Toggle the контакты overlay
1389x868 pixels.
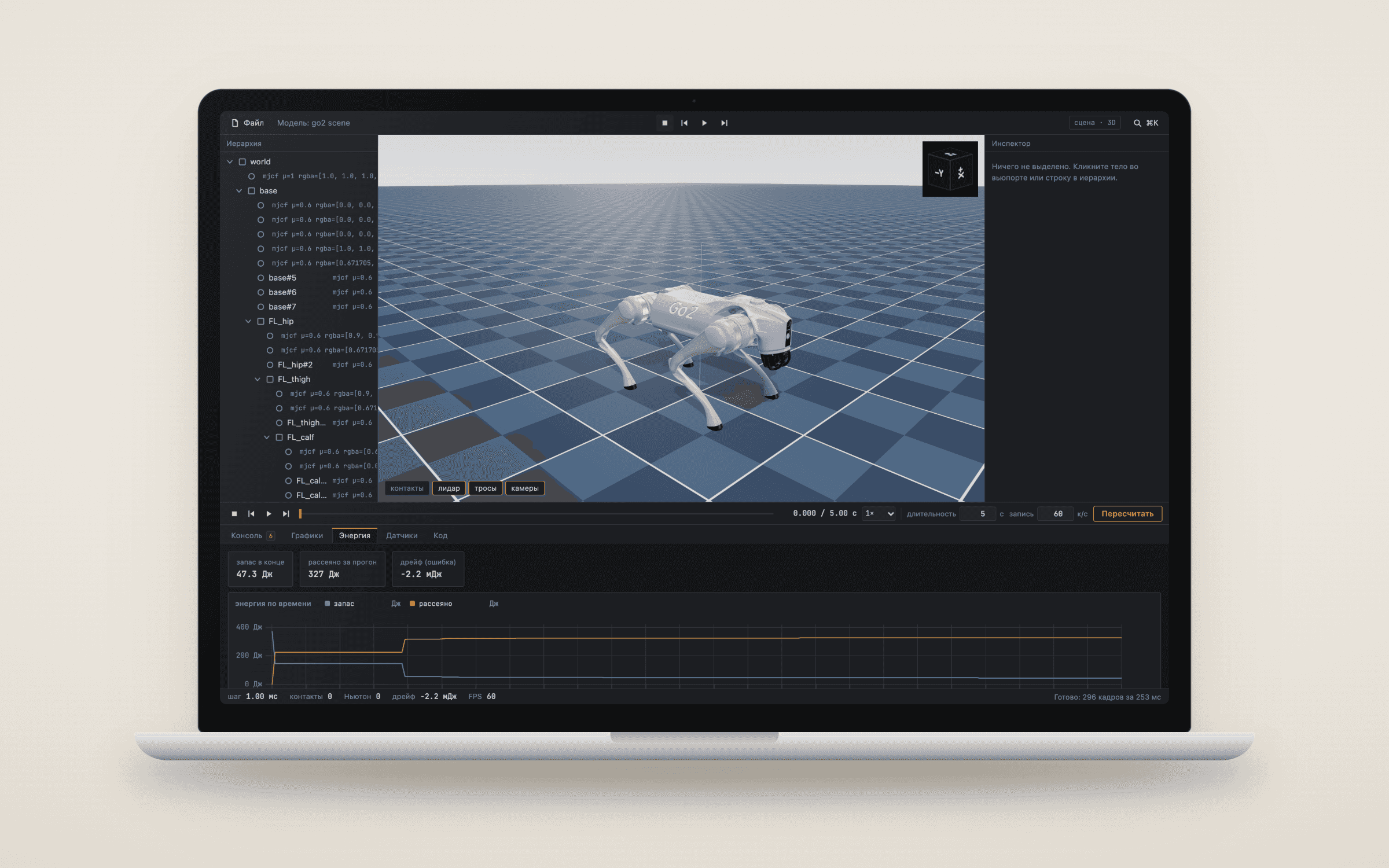[x=407, y=488]
